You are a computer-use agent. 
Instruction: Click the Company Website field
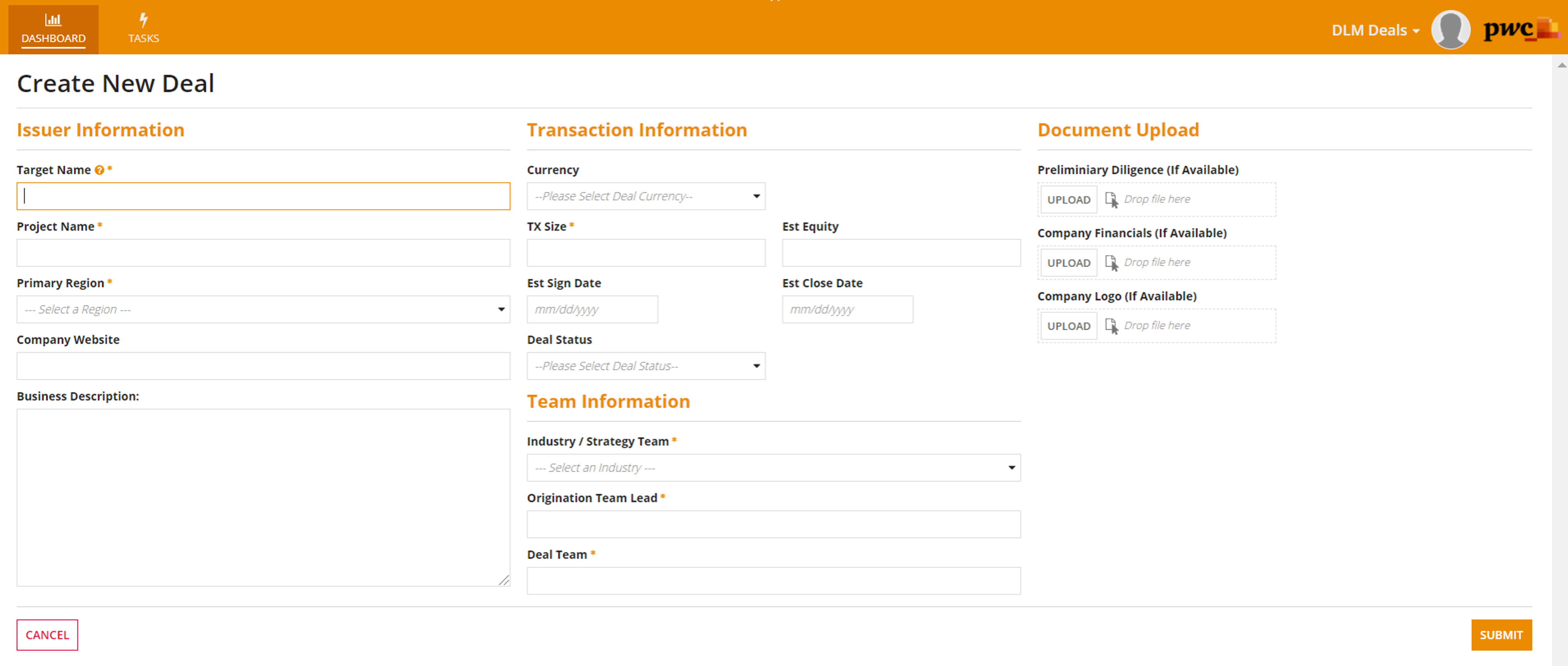click(263, 366)
